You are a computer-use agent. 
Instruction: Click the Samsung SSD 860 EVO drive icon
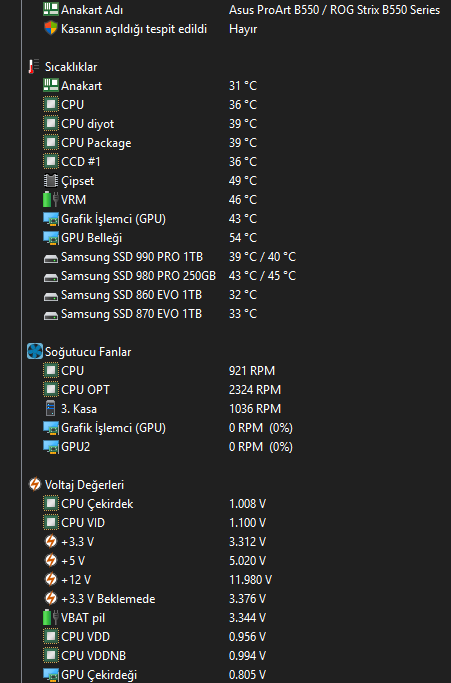pos(51,297)
